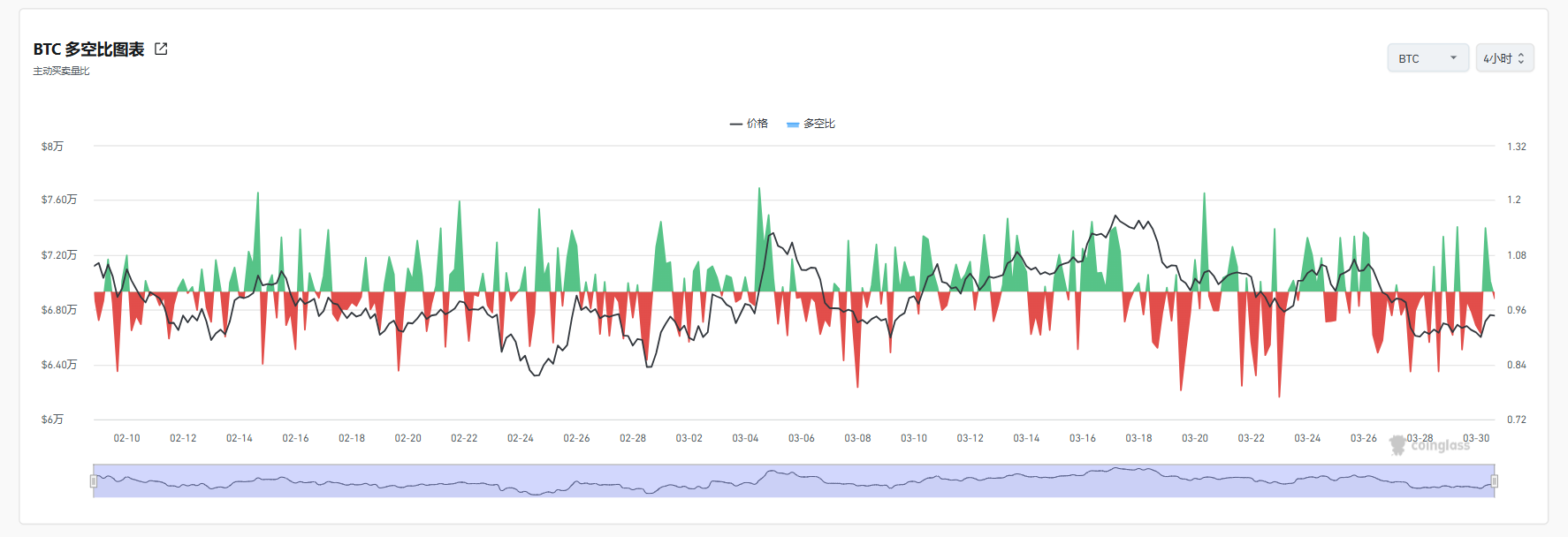The height and width of the screenshot is (537, 1568).
Task: Click the 主动买卖量比 subtitle text
Action: tap(61, 72)
